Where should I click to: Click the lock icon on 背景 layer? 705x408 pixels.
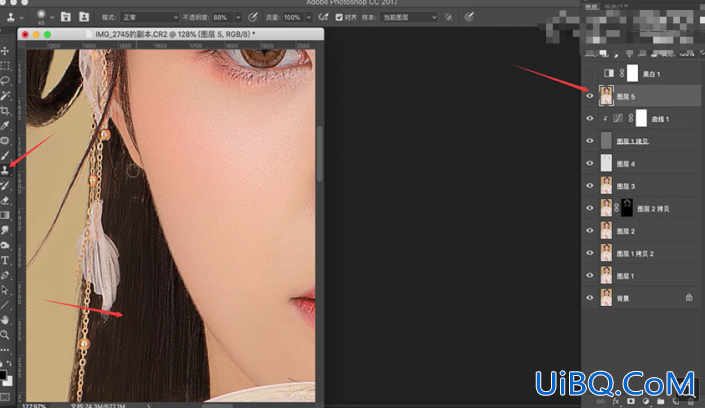click(x=689, y=297)
